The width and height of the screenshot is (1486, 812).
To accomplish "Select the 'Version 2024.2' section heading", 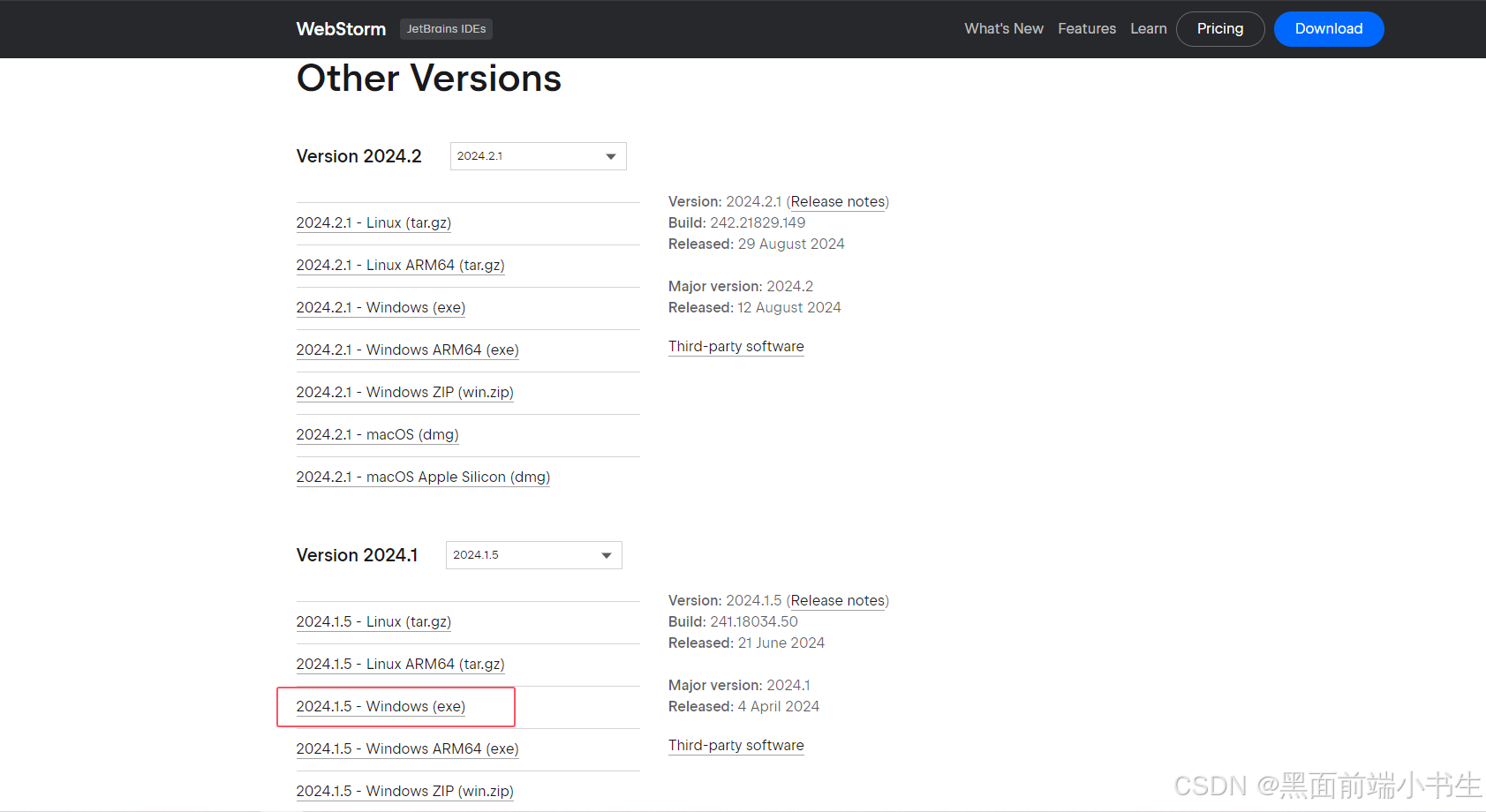I will [359, 156].
